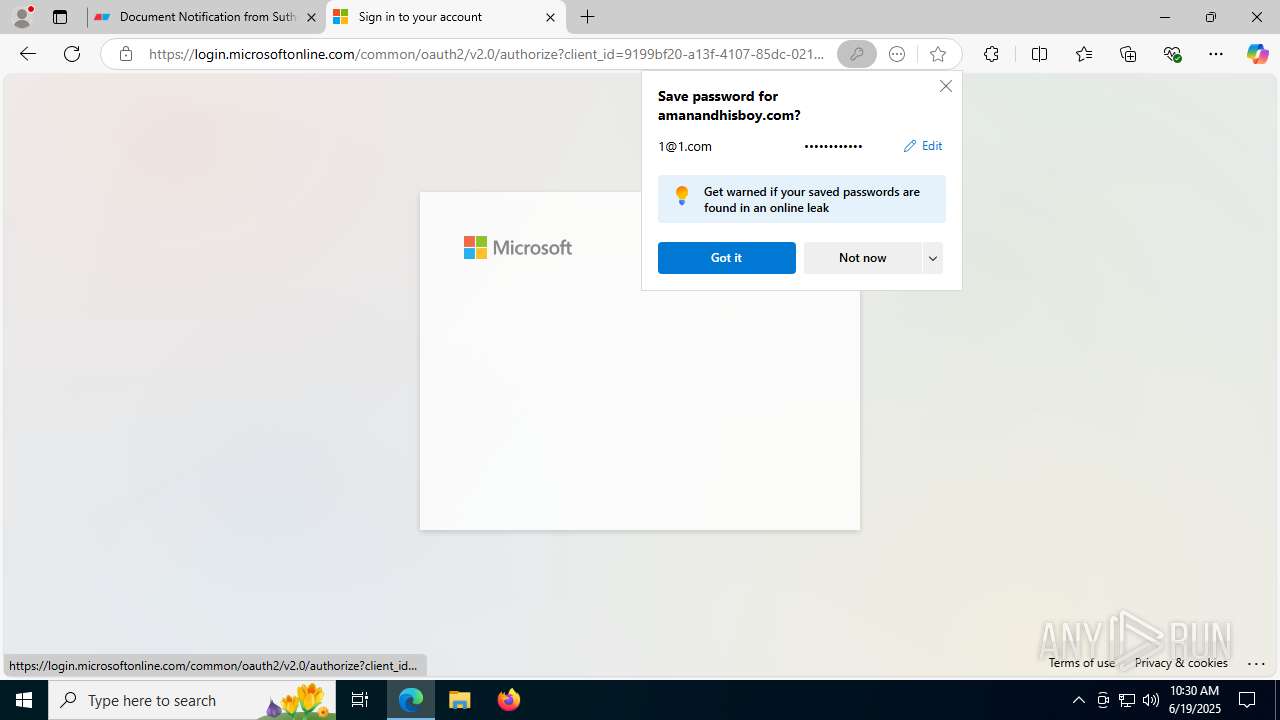
Task: Click the Microsoft logo
Action: tap(518, 247)
